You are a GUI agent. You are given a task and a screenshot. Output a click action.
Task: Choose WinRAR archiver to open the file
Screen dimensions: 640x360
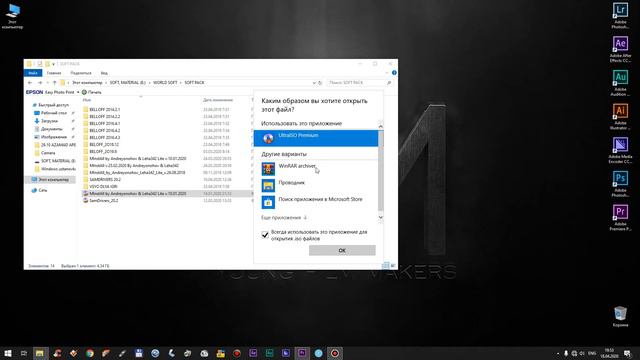(x=316, y=168)
